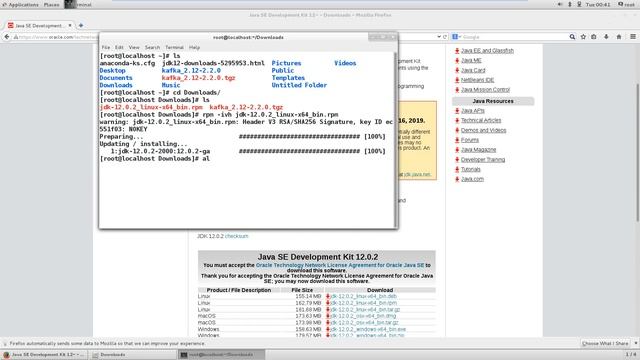Open the Forums resource link
Screen dimensions: 640x360
click(470, 140)
